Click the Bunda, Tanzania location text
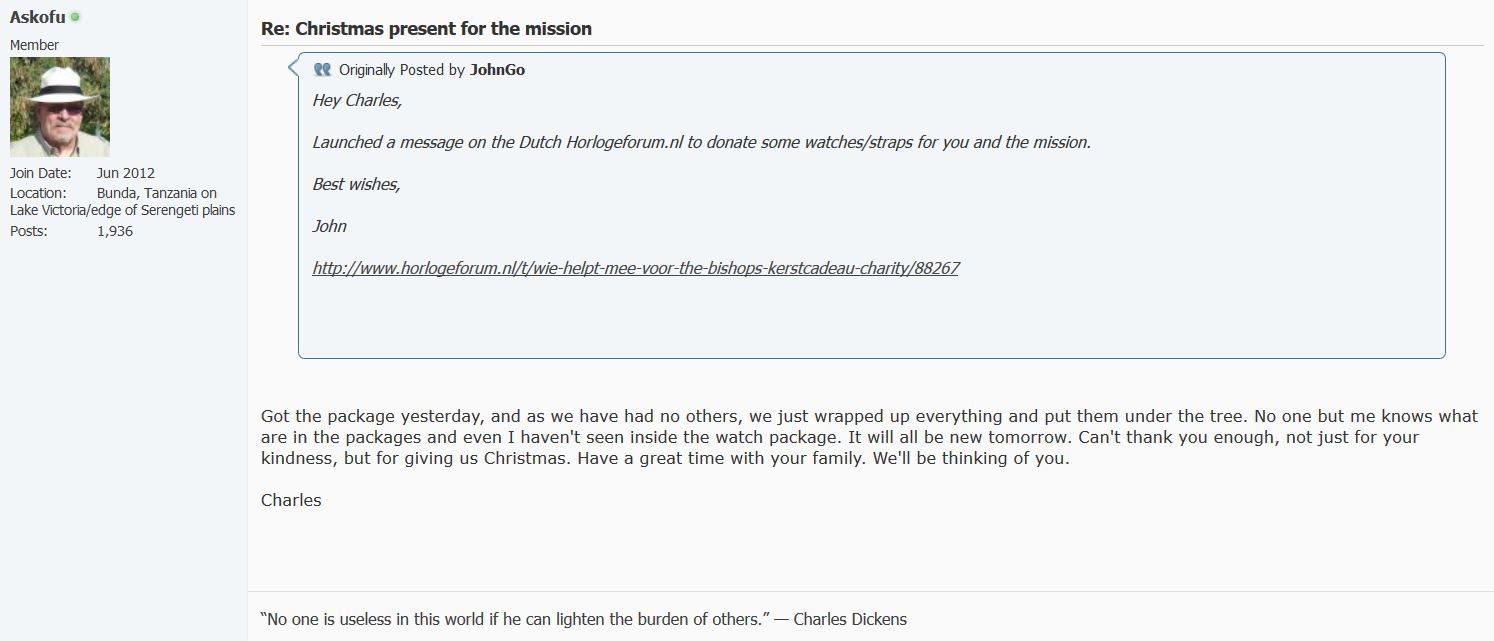The height and width of the screenshot is (641, 1494). [123, 201]
